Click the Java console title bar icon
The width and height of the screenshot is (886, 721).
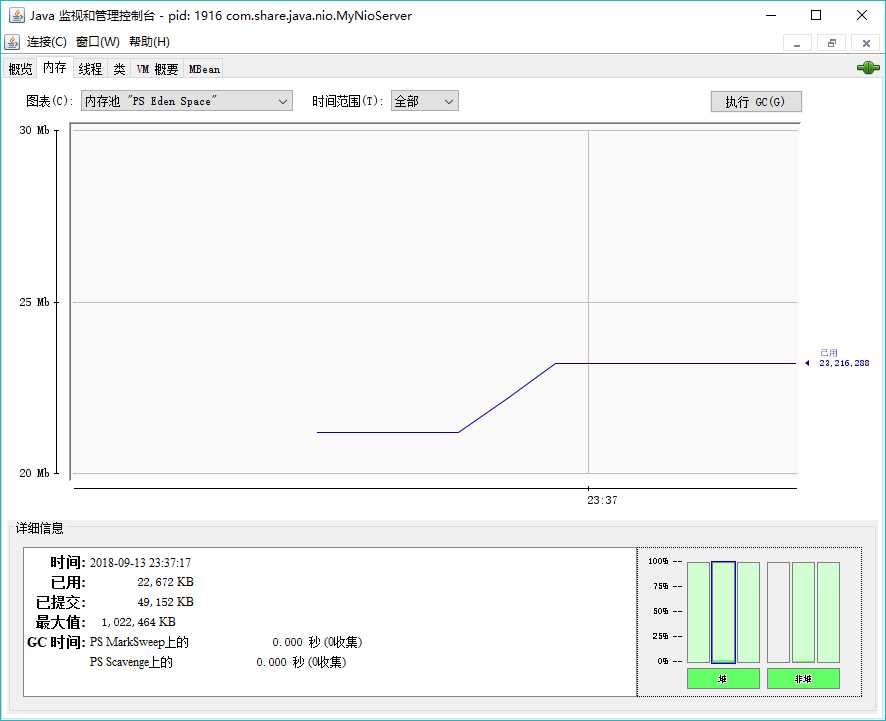click(x=16, y=15)
